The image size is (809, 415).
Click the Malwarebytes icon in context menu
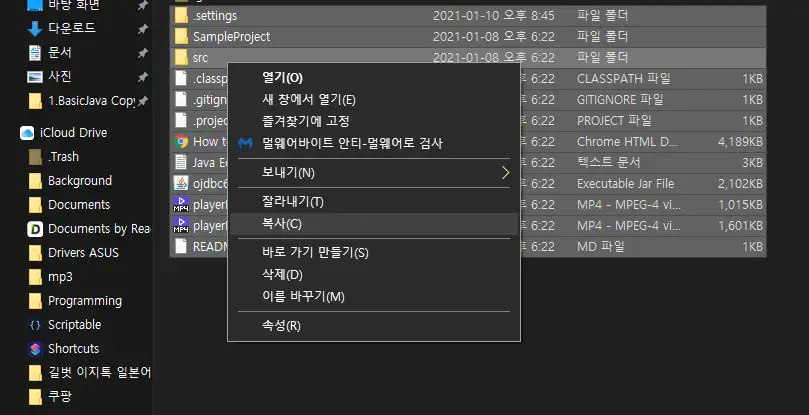pos(245,143)
